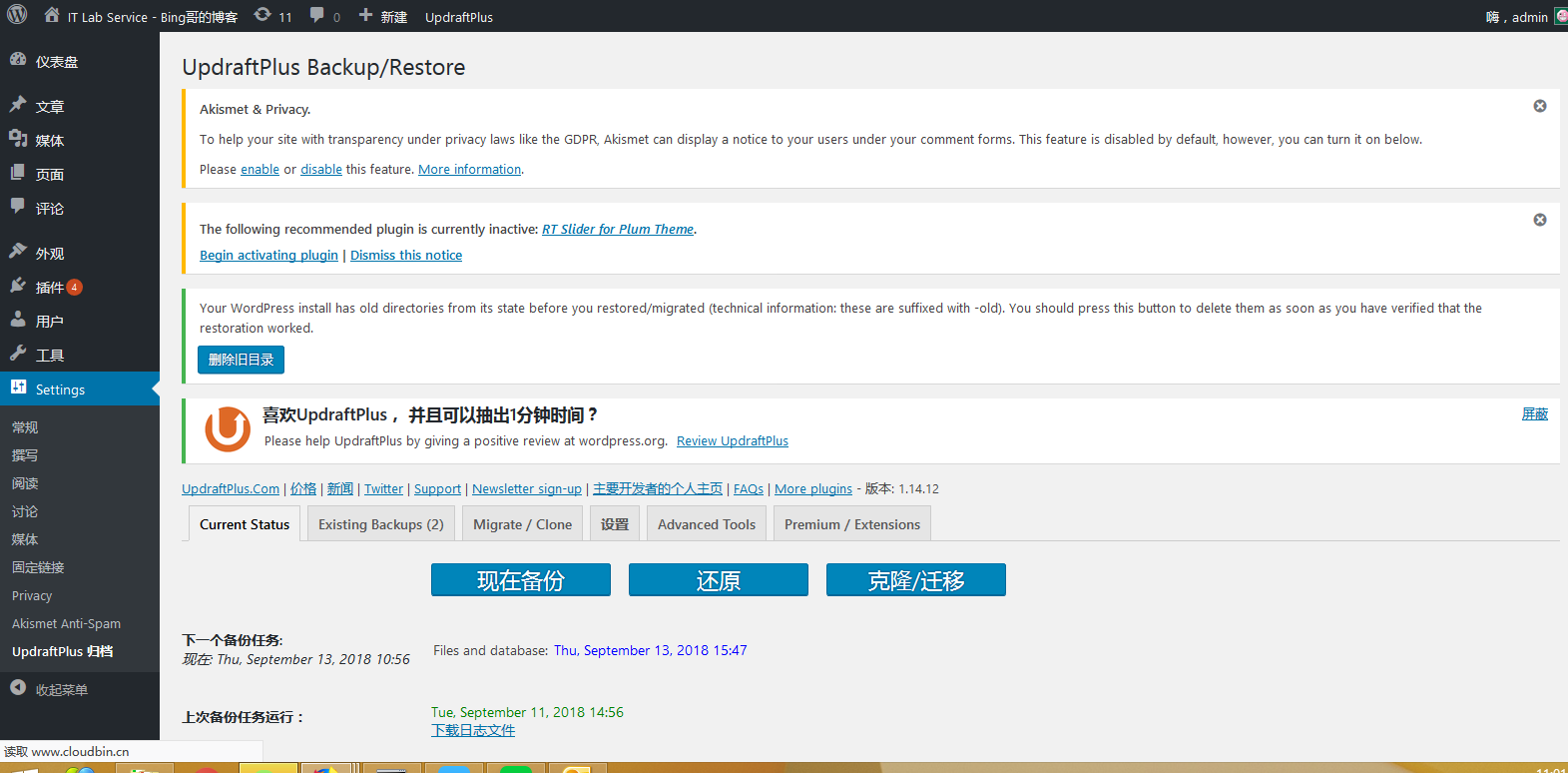
Task: Switch to Existing Backups (2) tab
Action: (x=381, y=524)
